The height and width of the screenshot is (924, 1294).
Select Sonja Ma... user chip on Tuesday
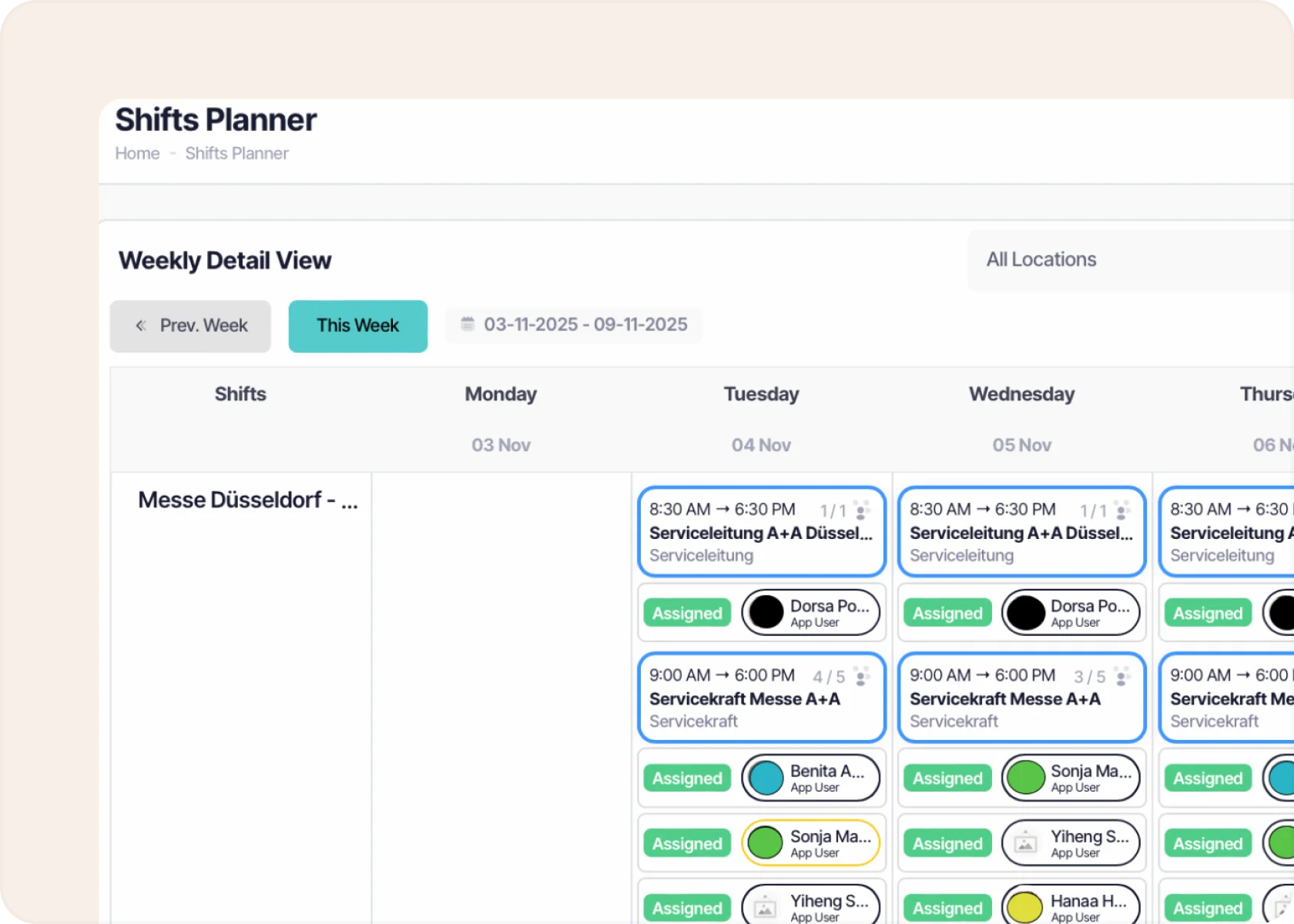811,843
